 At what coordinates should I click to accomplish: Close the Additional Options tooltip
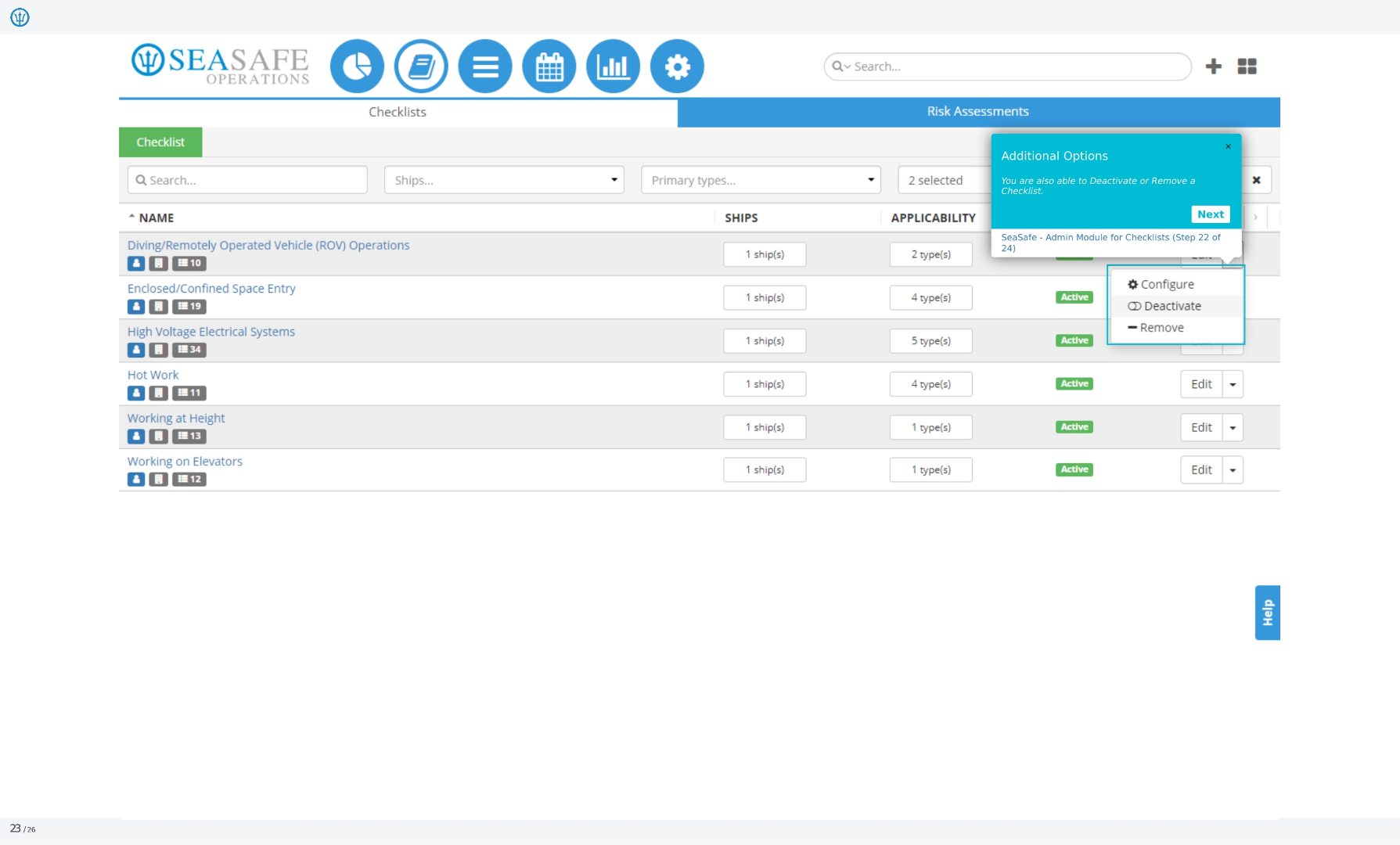pos(1228,146)
